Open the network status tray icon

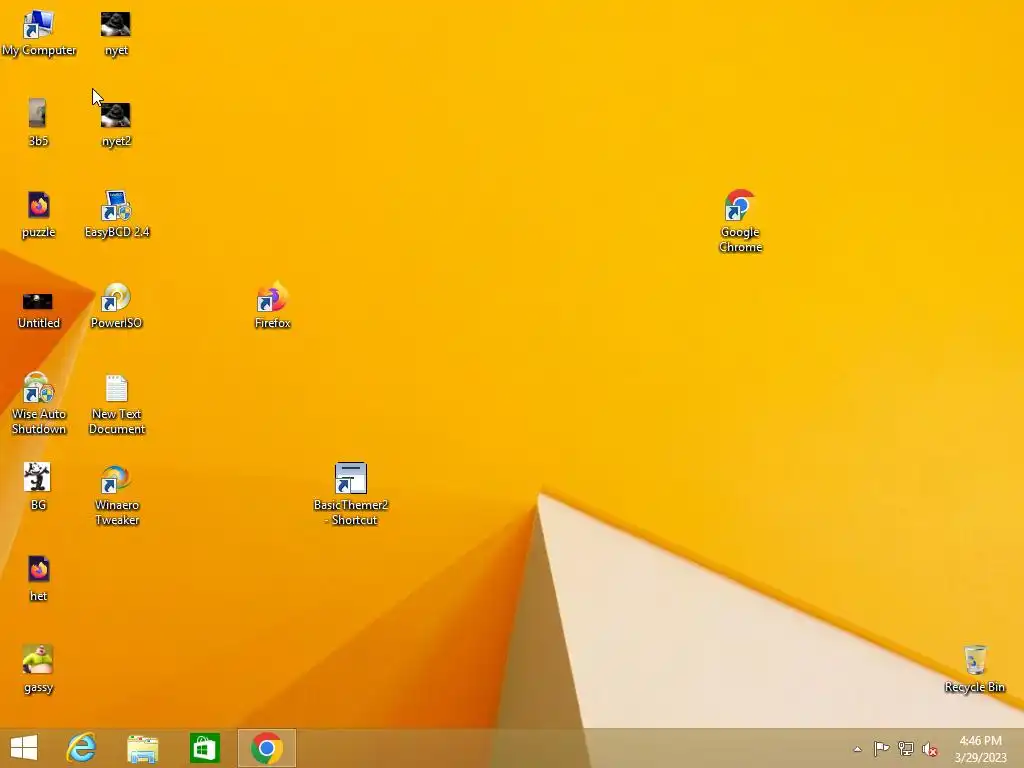click(905, 749)
